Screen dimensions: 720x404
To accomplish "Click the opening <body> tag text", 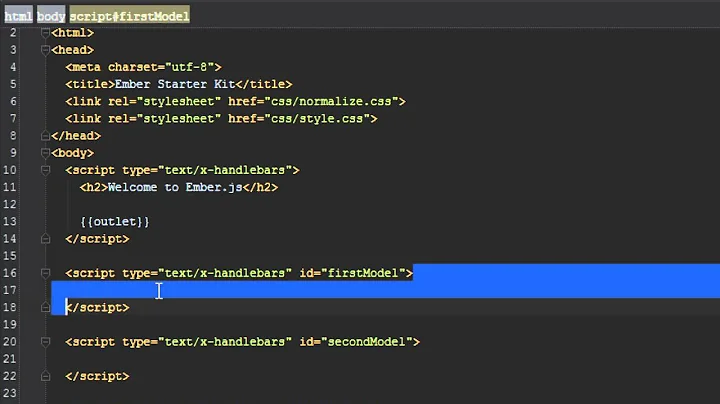I will (73, 153).
